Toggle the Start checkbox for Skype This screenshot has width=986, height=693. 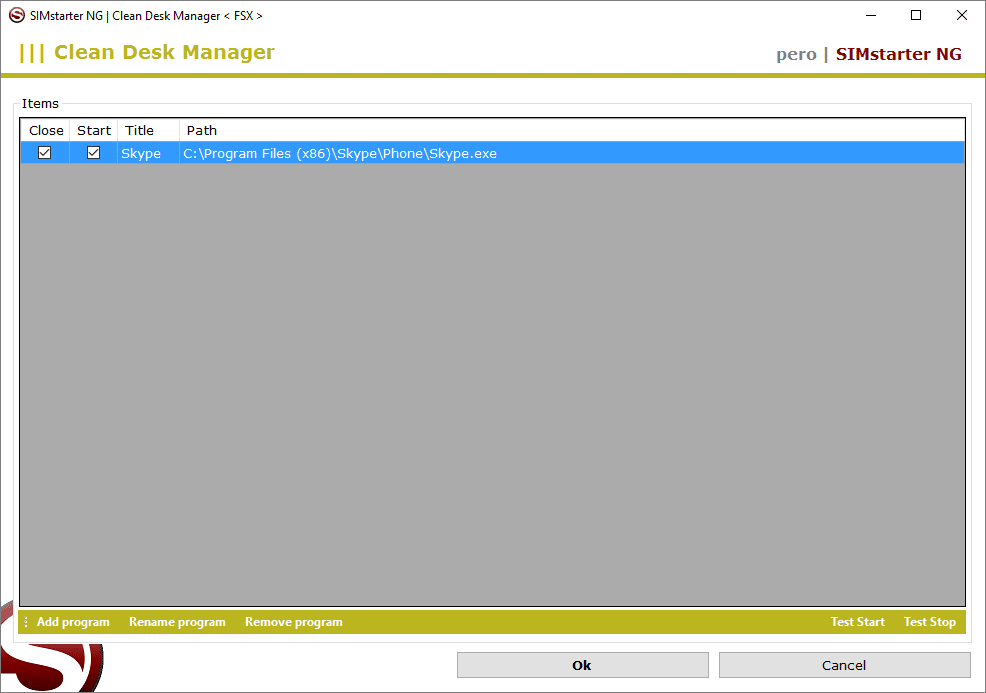point(93,153)
